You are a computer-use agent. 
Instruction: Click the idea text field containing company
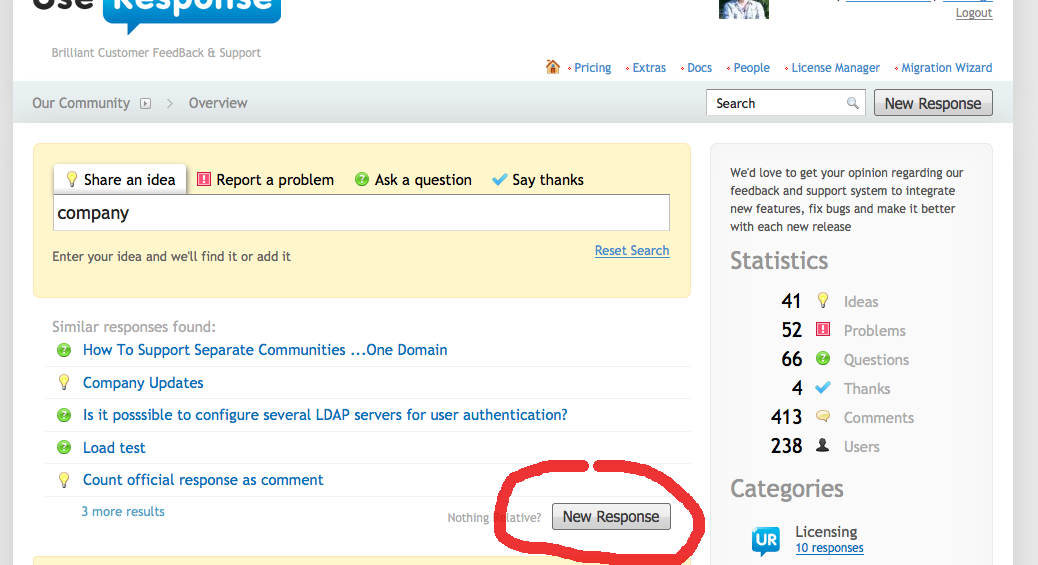pyautogui.click(x=361, y=213)
